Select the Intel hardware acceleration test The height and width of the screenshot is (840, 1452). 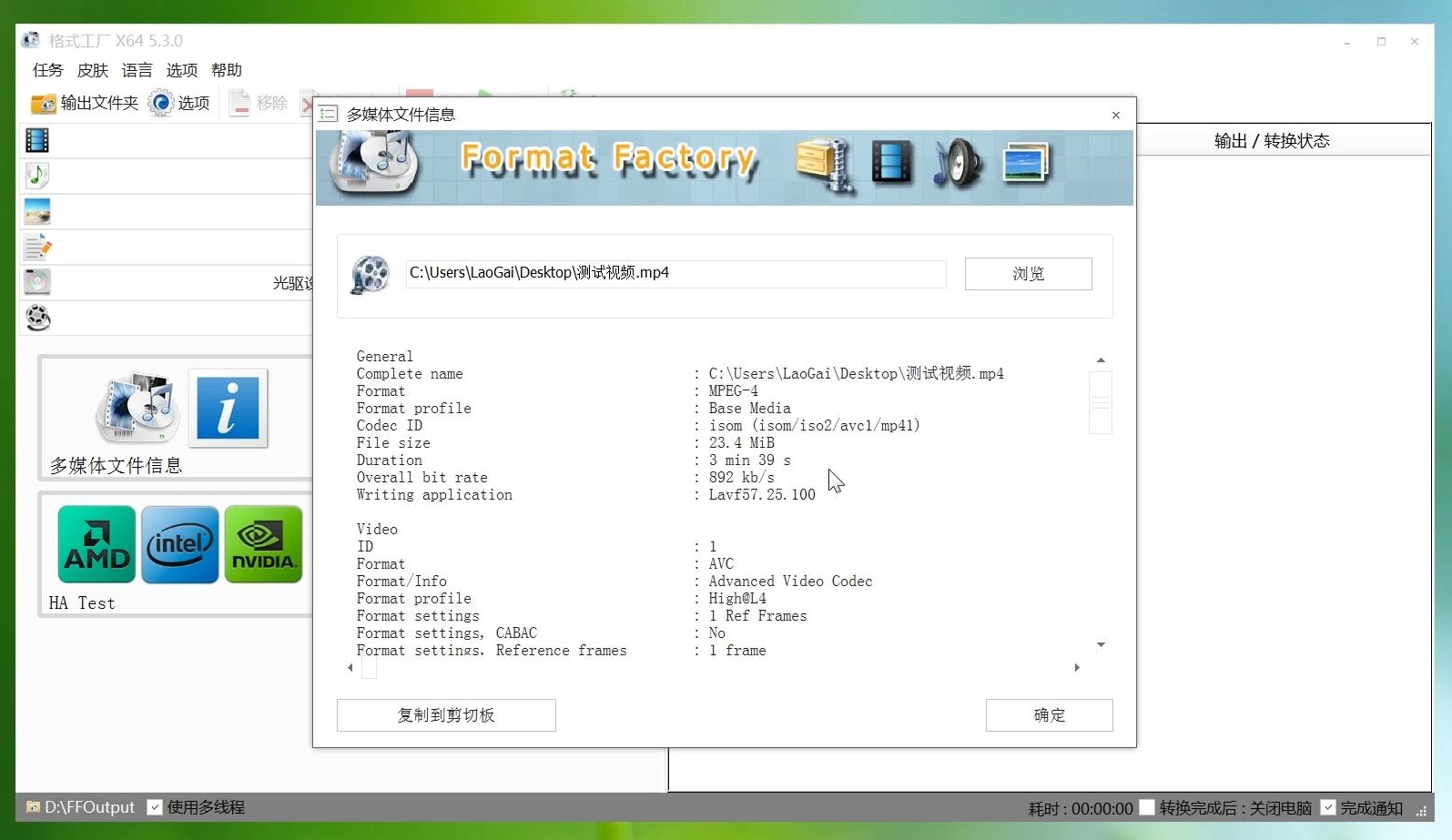coord(180,544)
